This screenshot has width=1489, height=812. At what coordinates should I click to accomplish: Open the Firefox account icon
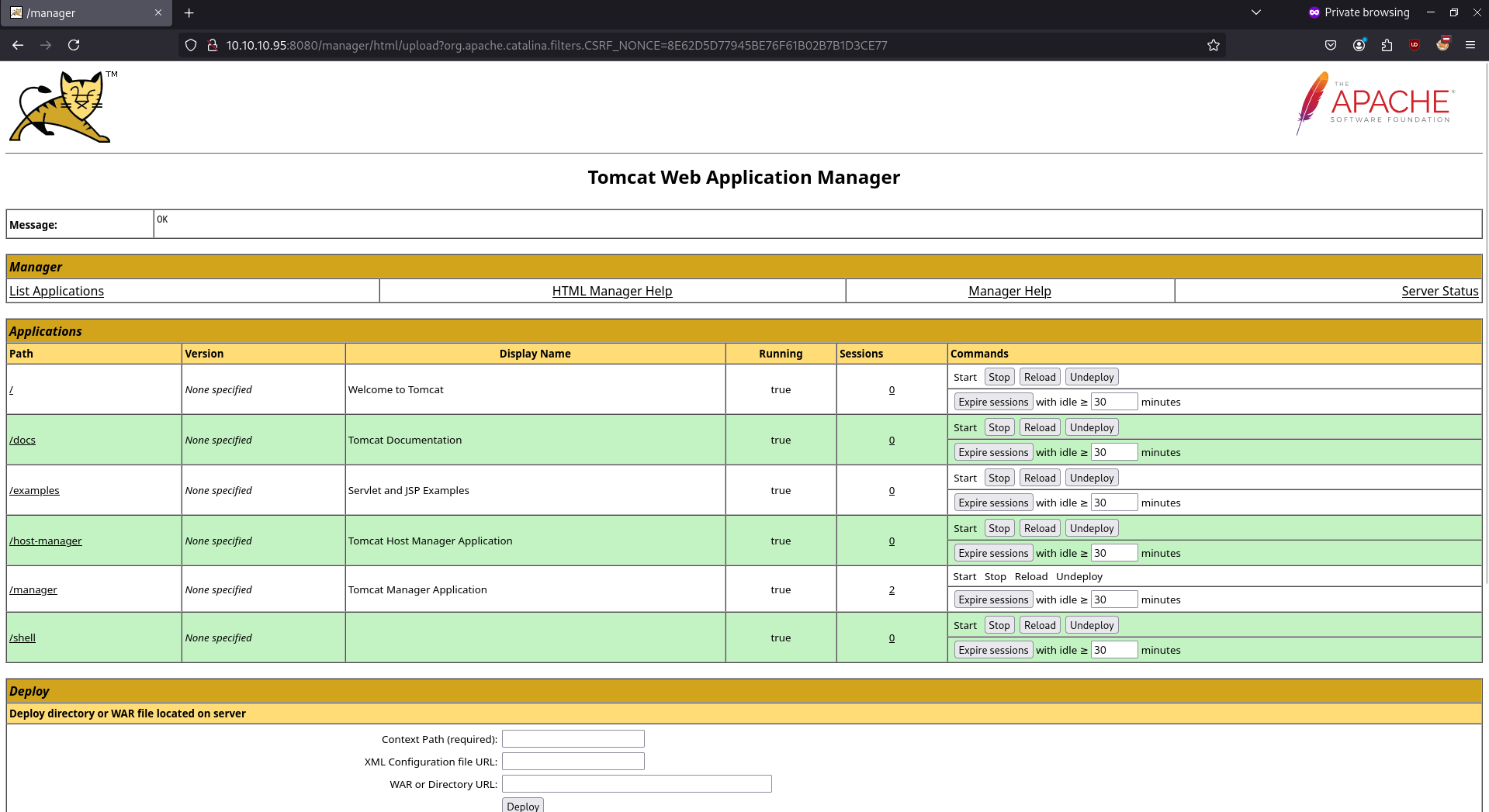pyautogui.click(x=1359, y=45)
